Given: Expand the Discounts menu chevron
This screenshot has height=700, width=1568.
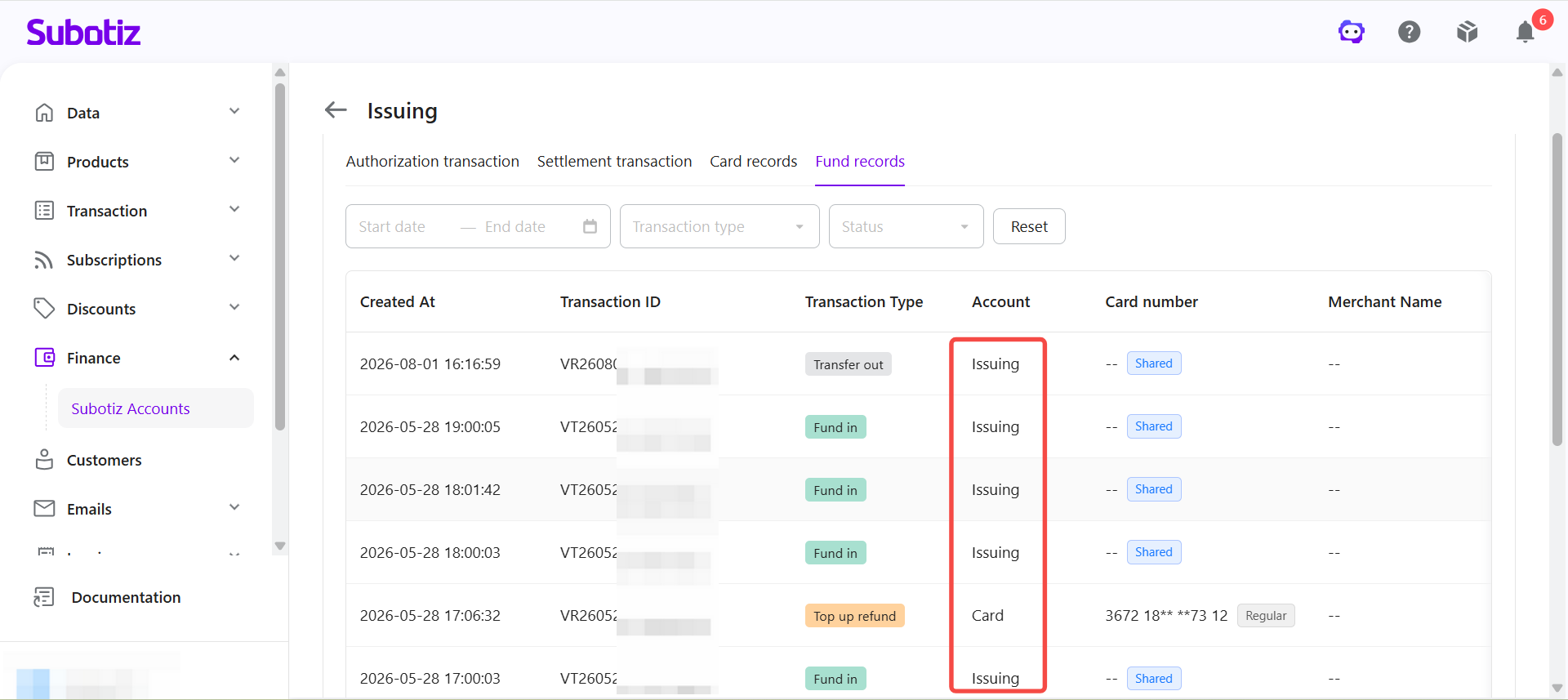Looking at the screenshot, I should (x=234, y=308).
